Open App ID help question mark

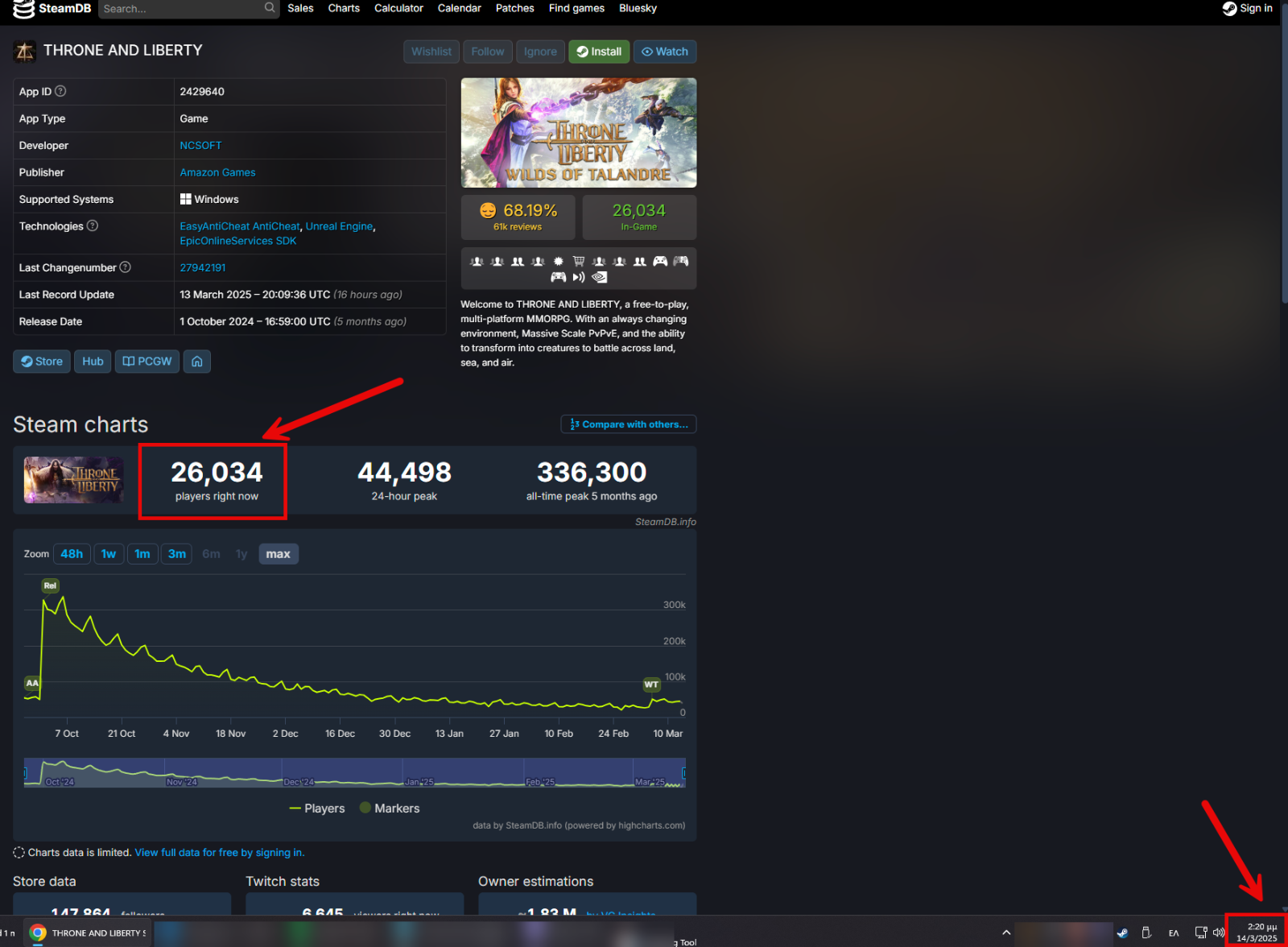click(60, 91)
